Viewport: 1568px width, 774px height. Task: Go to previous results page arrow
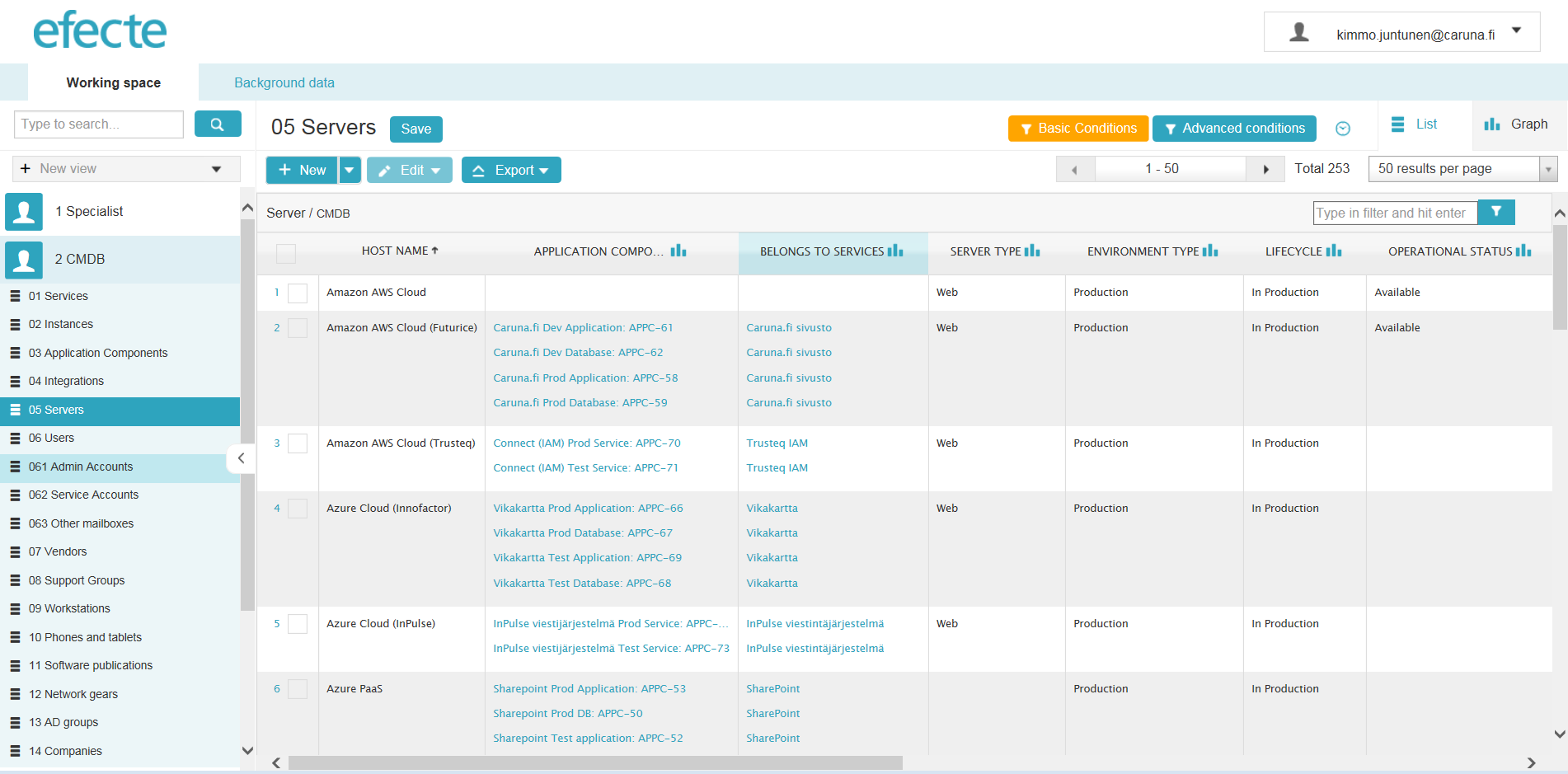1074,169
